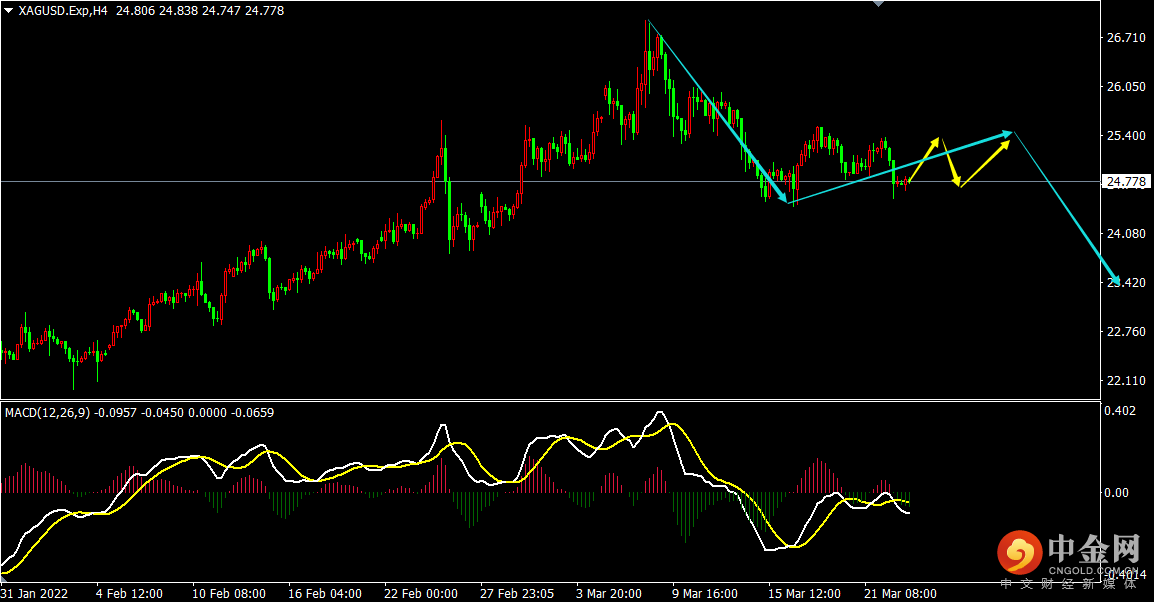Select the 21 Mar 08:00 time label
1154x602 pixels.
pyautogui.click(x=900, y=593)
